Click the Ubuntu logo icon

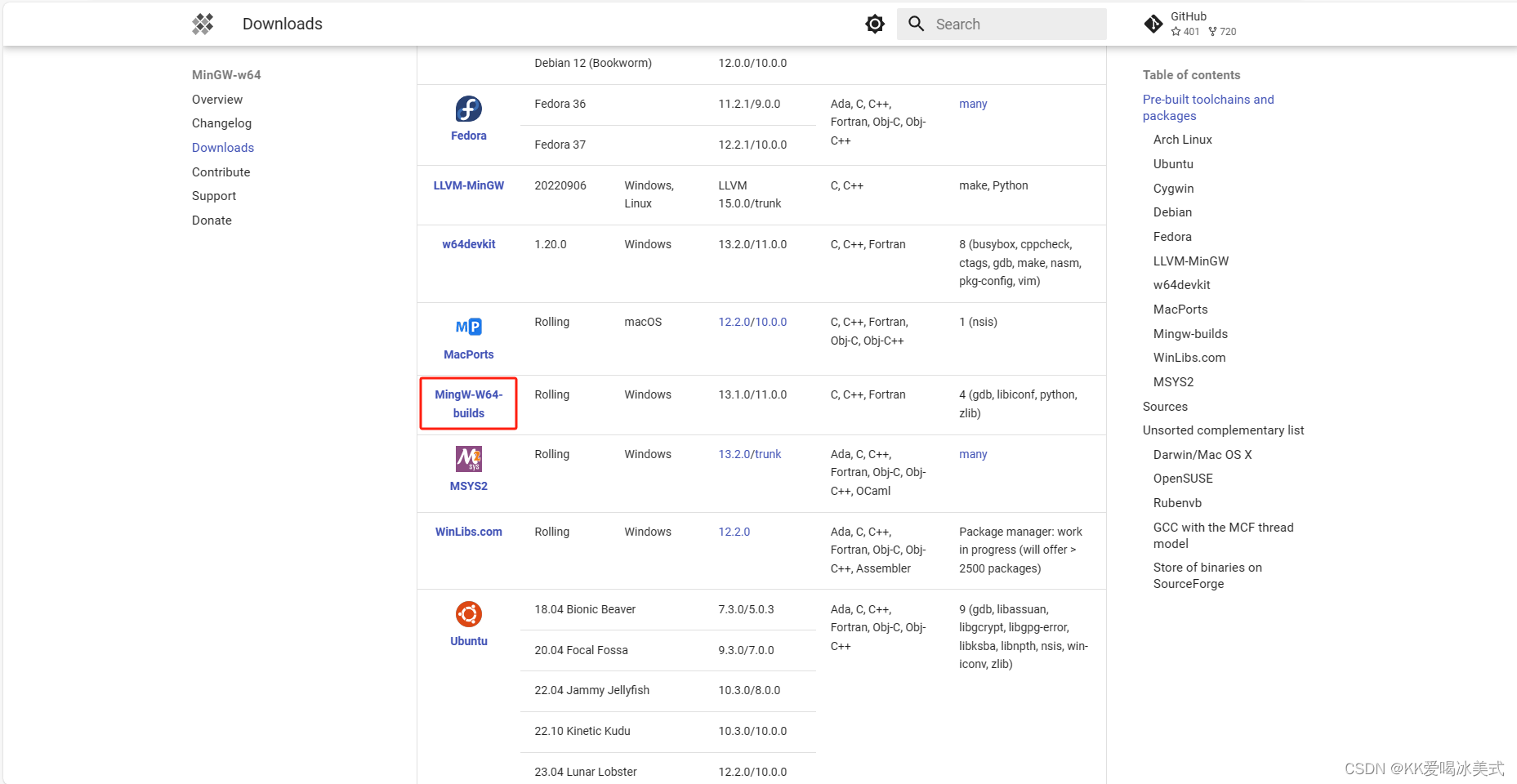click(x=469, y=614)
